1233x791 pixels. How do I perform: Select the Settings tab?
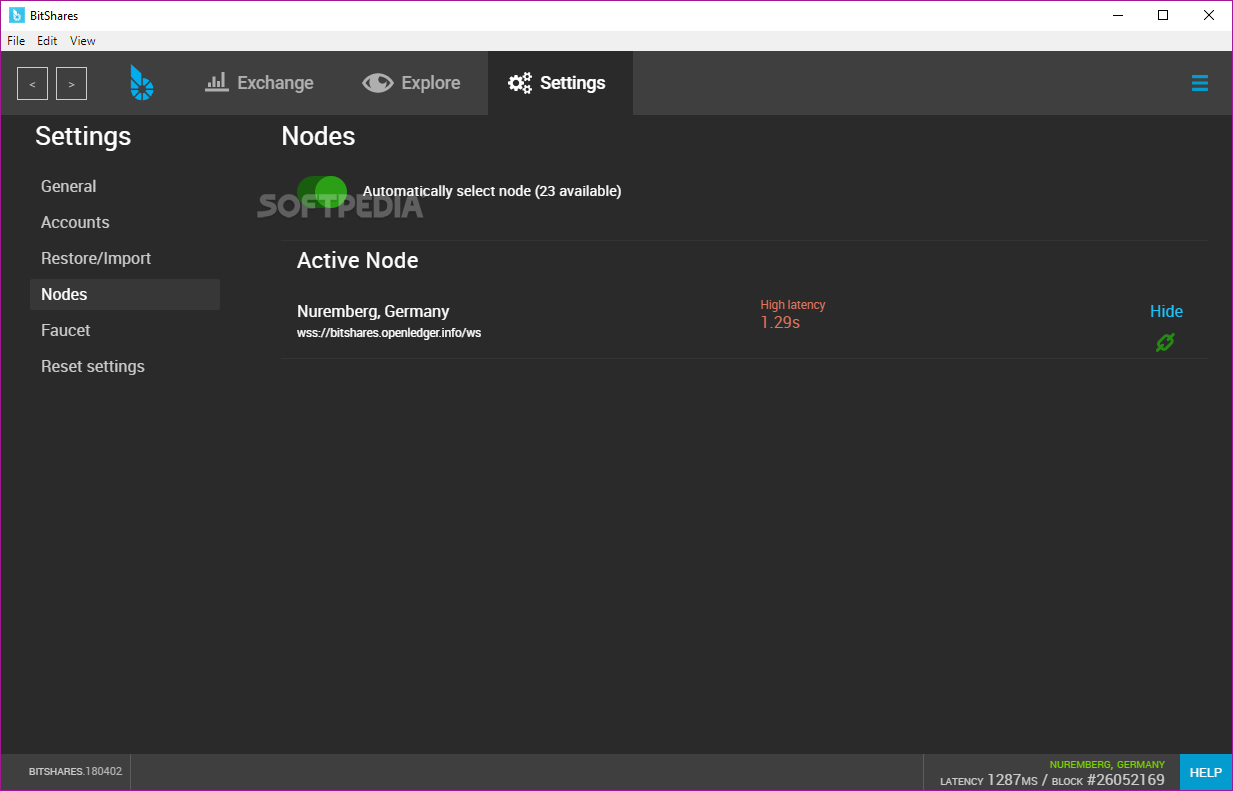560,83
